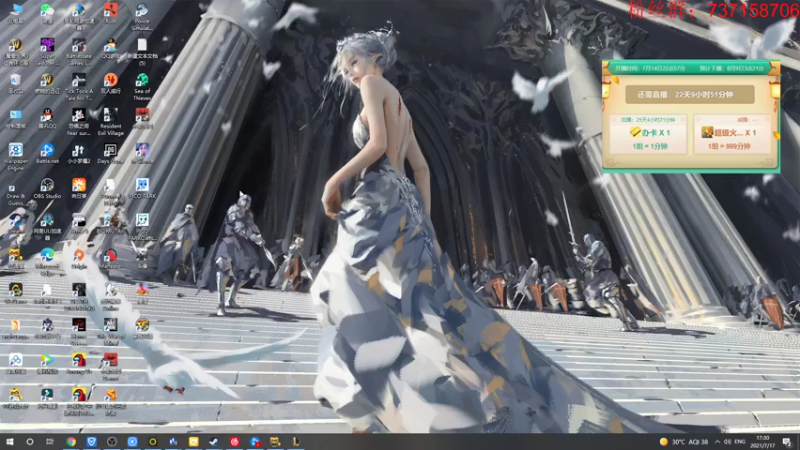Launch the OBS Studio shortcut
This screenshot has width=800, height=450.
47,188
